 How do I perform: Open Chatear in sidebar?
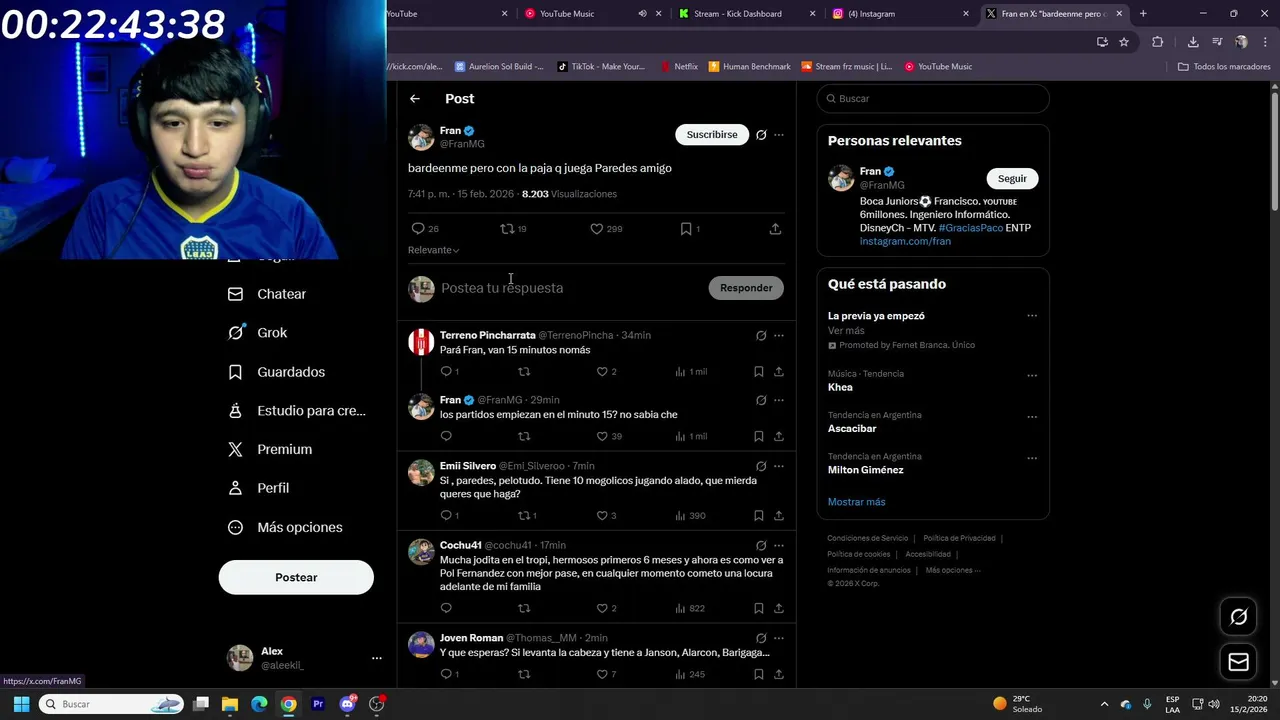pyautogui.click(x=267, y=294)
